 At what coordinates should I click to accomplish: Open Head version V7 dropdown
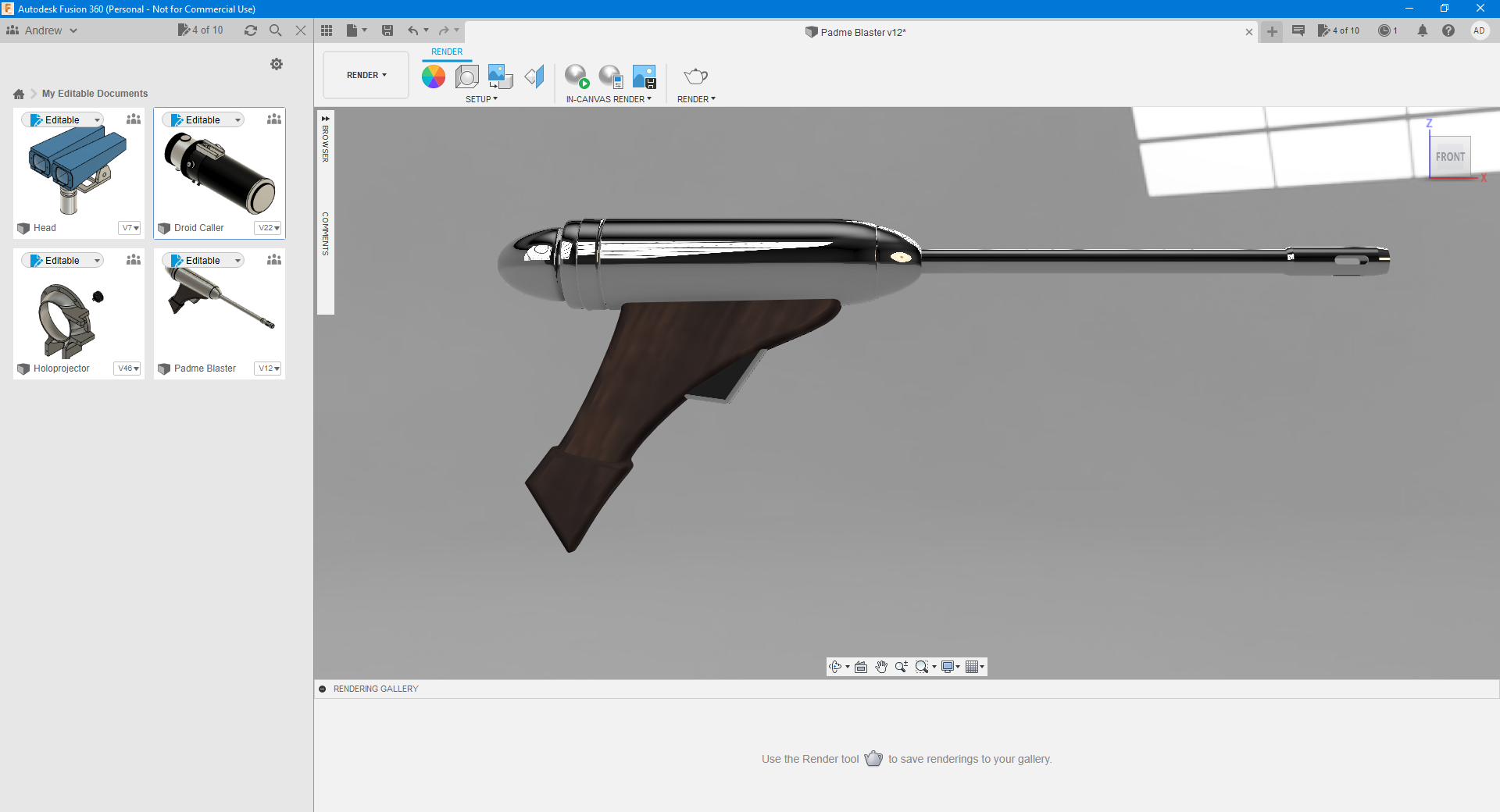click(x=130, y=228)
